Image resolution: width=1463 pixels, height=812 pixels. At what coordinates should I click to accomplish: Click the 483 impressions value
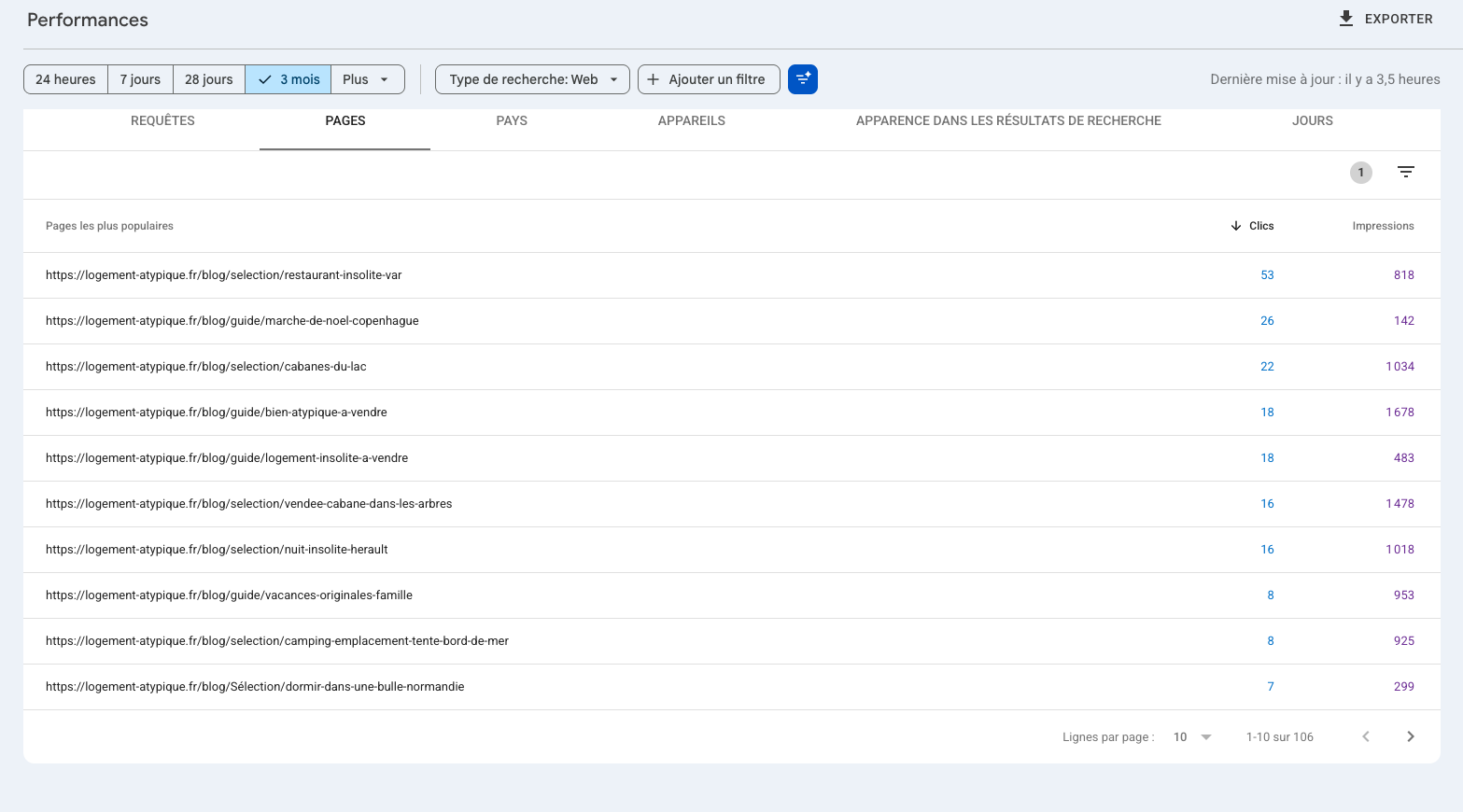pos(1404,458)
